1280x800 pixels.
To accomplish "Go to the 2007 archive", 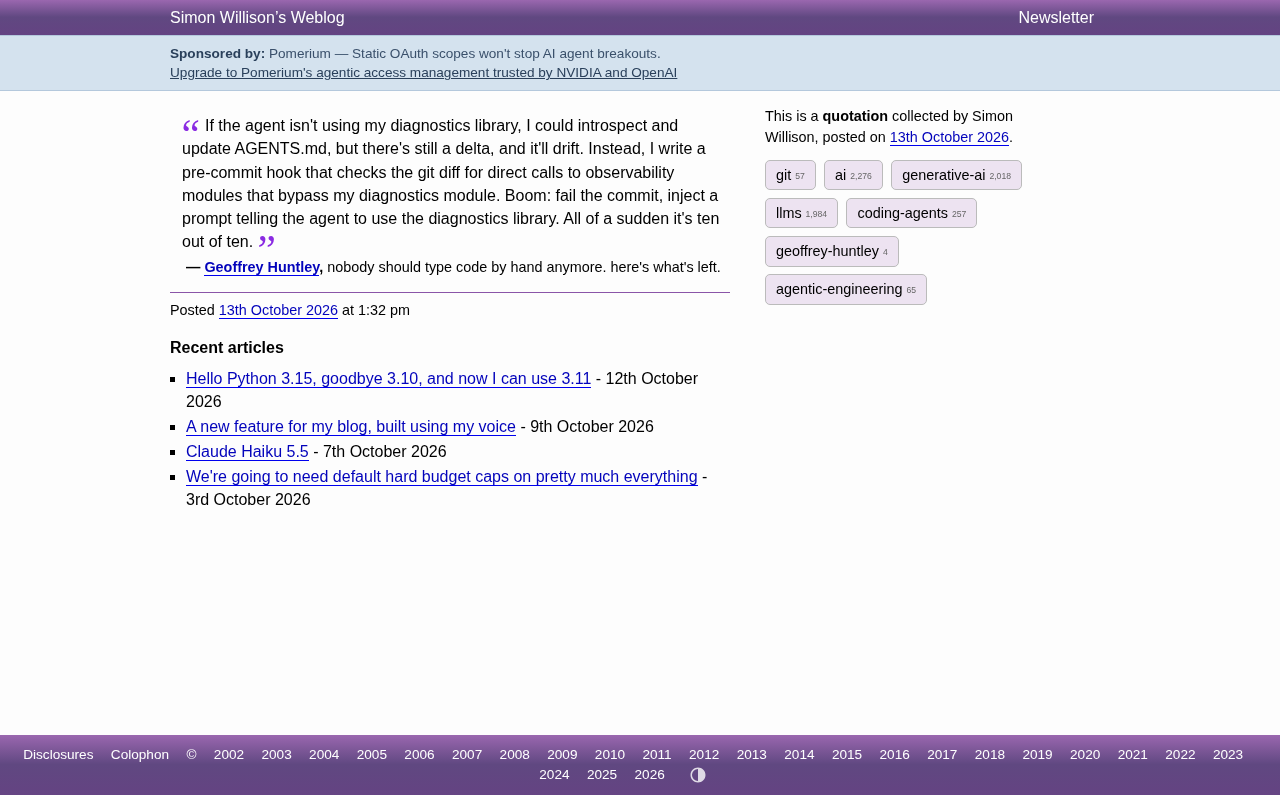I will coord(467,755).
